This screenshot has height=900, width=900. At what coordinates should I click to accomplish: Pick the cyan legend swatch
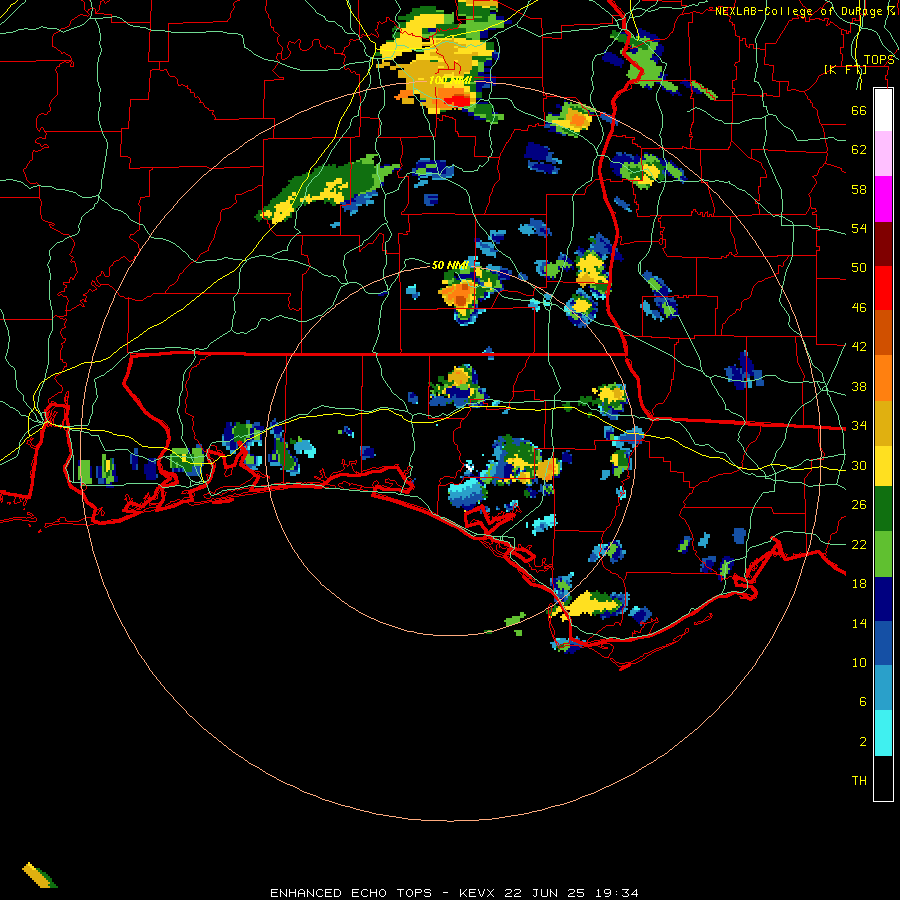pyautogui.click(x=883, y=733)
